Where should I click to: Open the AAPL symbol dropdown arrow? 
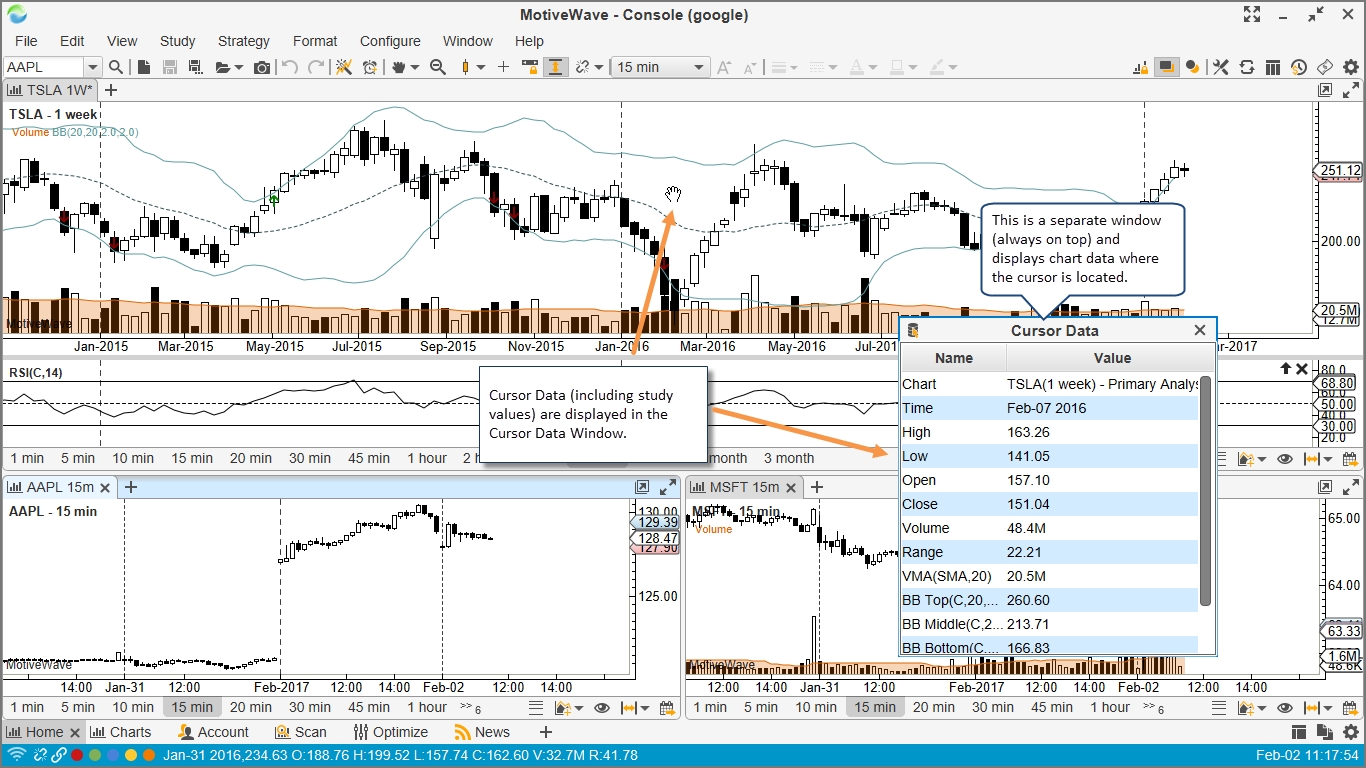point(92,67)
